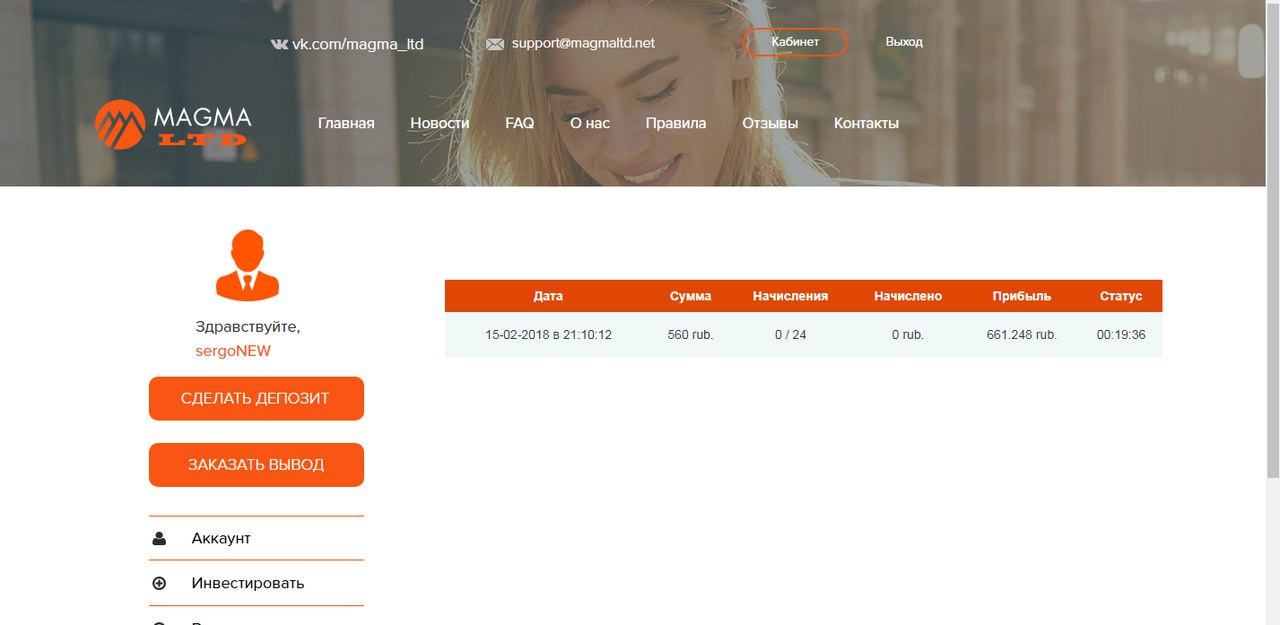Click the 560 rub. amount cell
Screen dimensions: 1280x625
[690, 334]
